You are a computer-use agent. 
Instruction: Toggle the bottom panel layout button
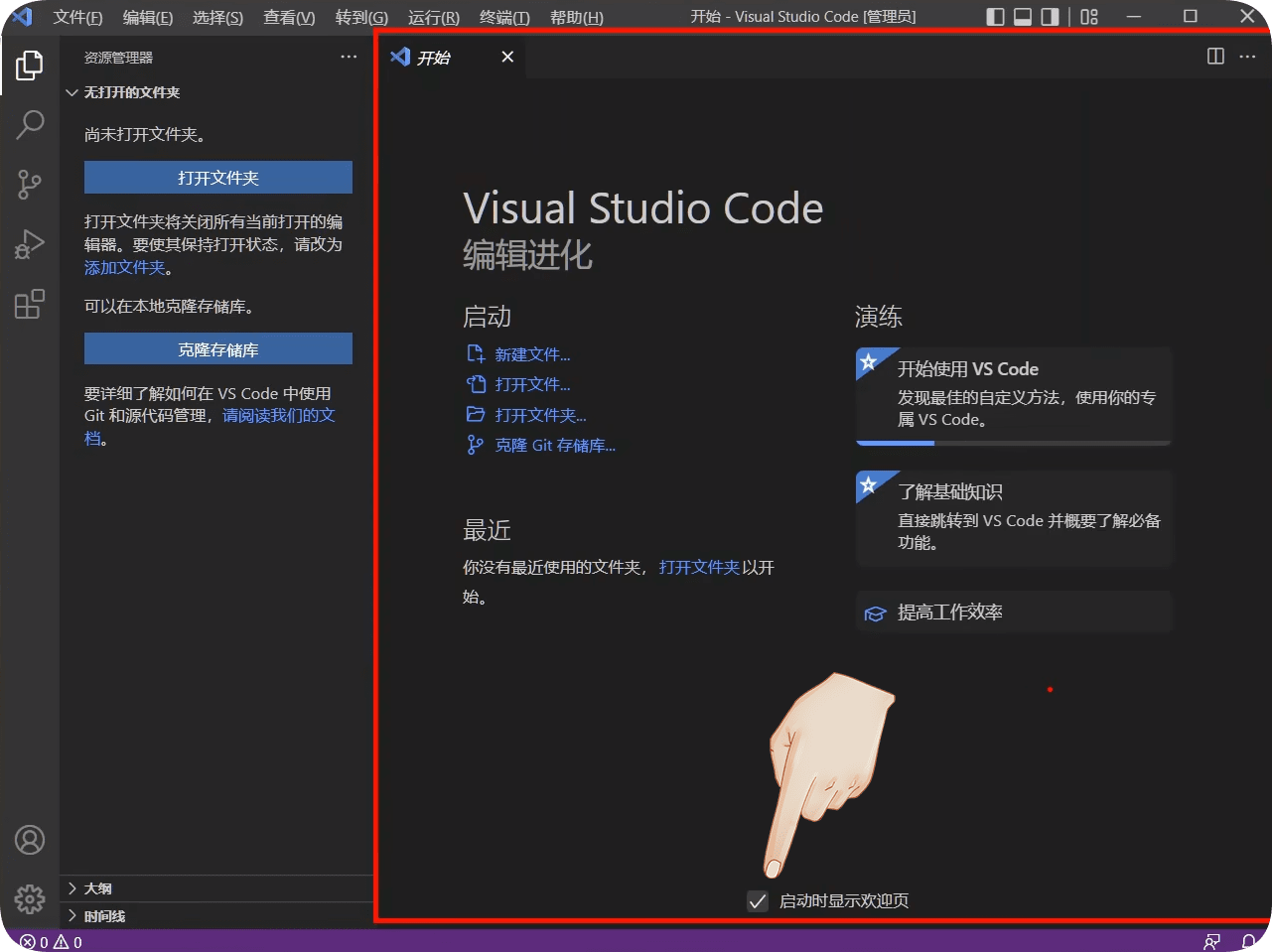[1023, 17]
